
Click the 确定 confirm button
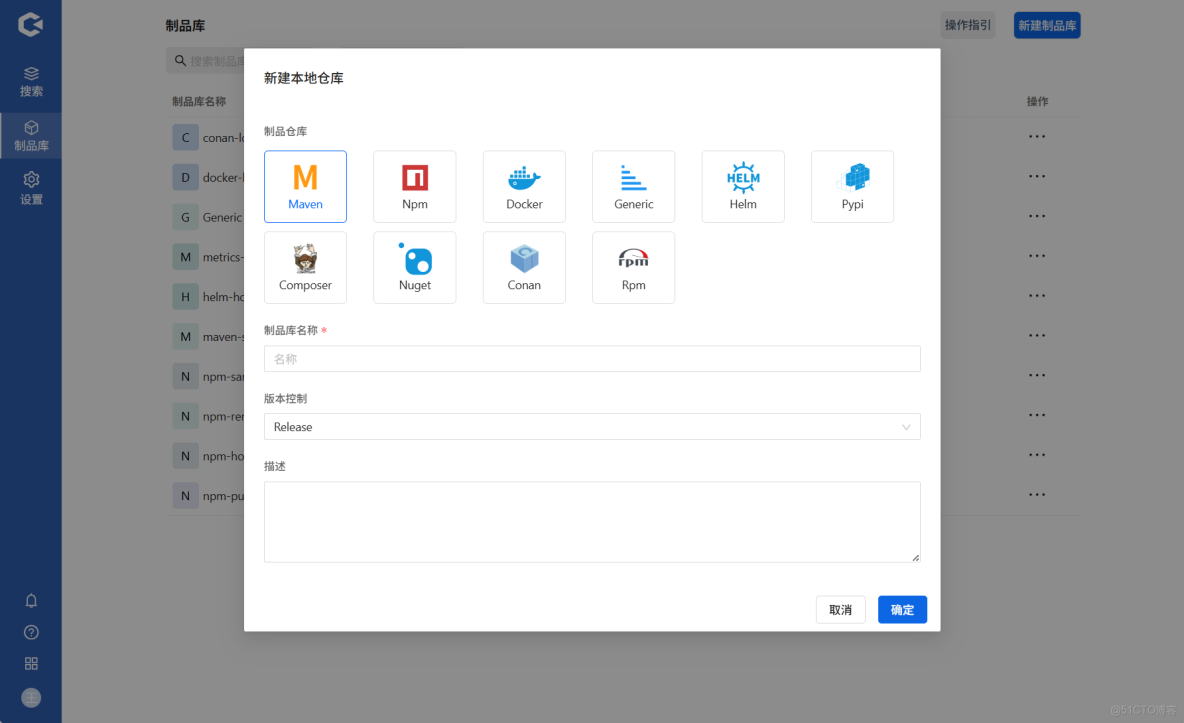(902, 609)
